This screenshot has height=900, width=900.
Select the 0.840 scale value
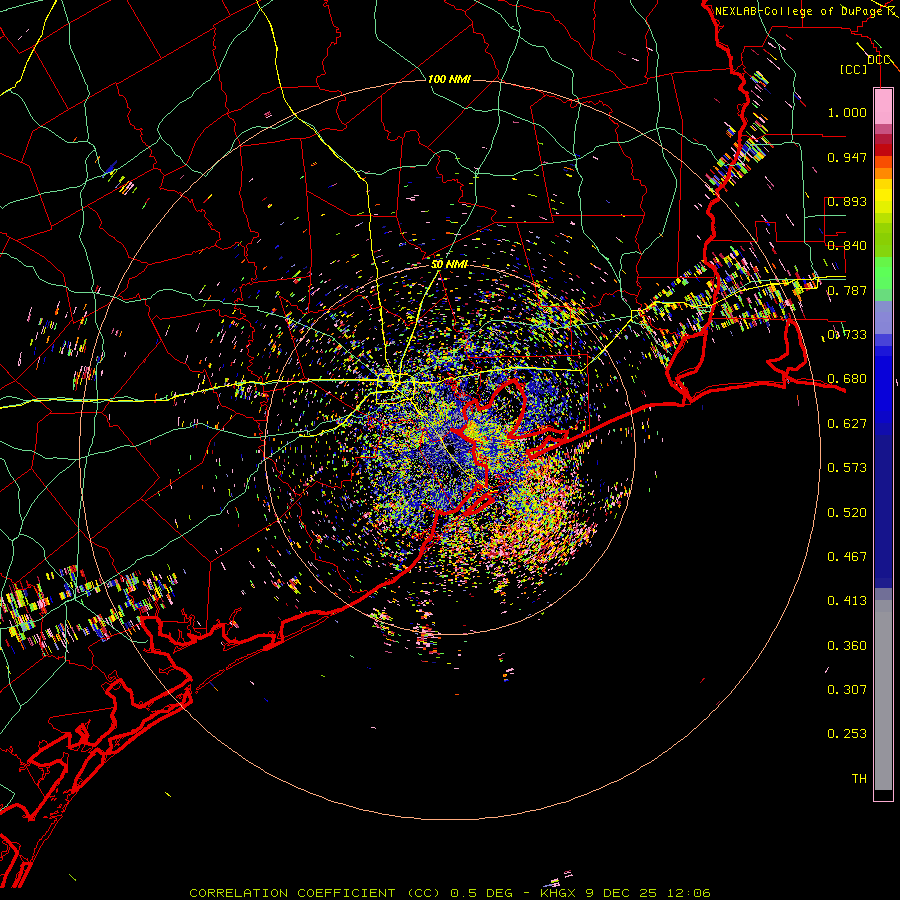coord(847,246)
